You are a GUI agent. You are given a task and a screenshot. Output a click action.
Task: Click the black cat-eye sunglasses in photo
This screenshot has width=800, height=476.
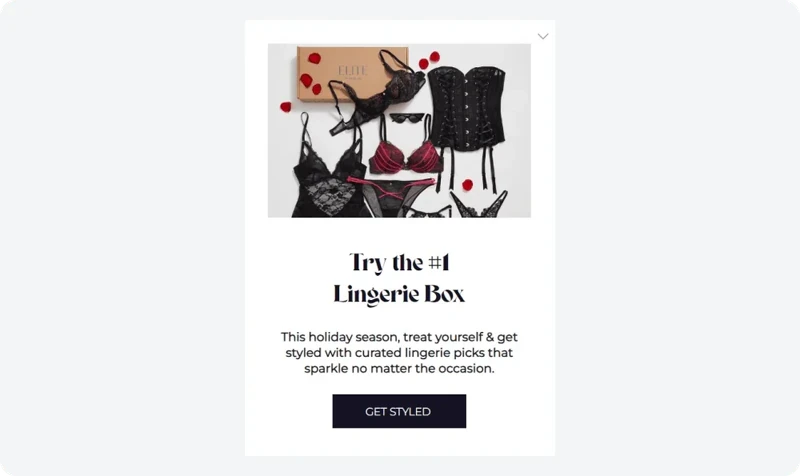[x=407, y=118]
